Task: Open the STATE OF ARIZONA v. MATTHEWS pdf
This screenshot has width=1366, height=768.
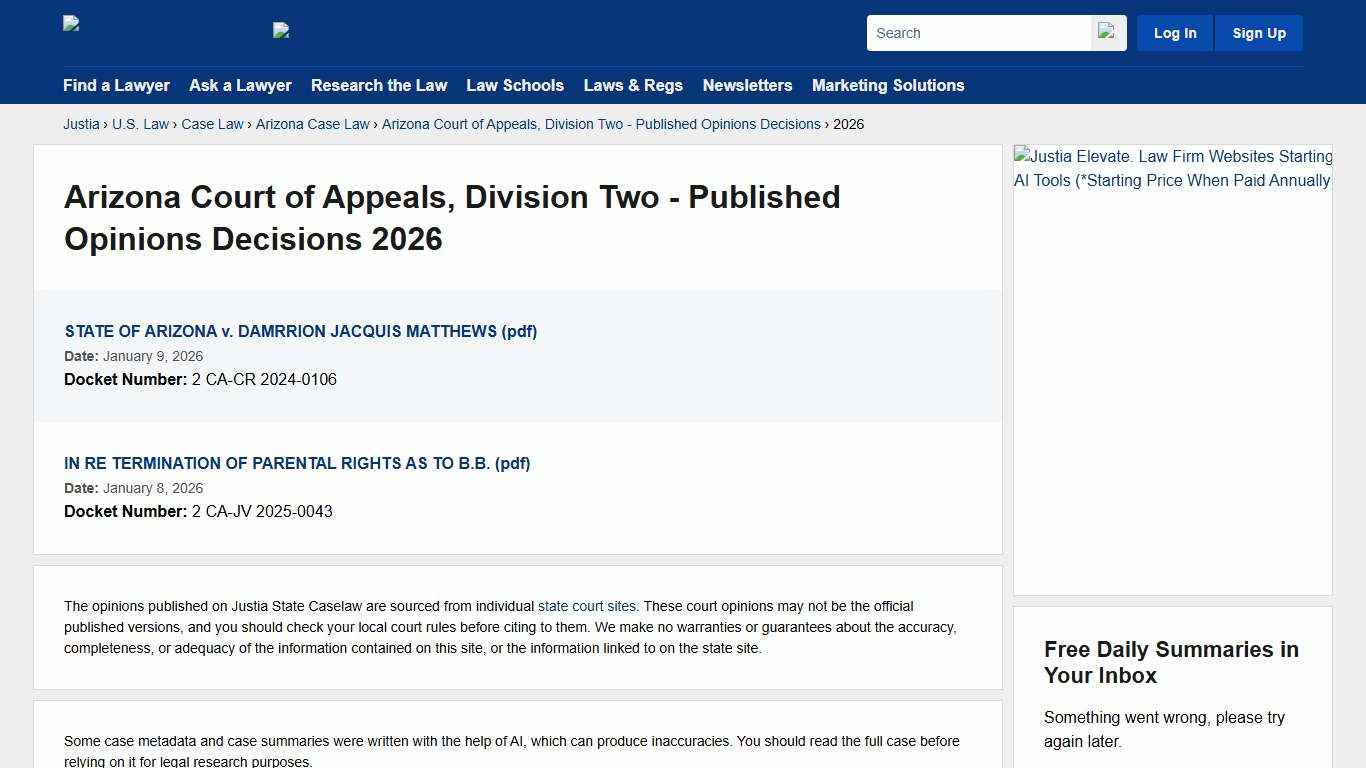Action: (x=300, y=331)
